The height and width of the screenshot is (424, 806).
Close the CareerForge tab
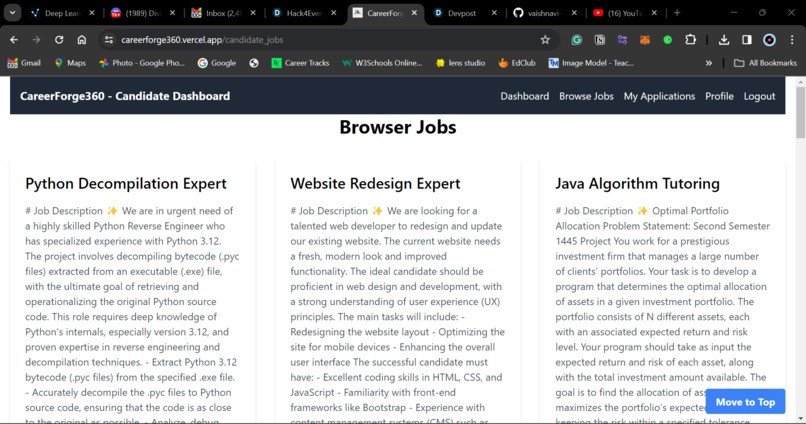click(x=414, y=13)
